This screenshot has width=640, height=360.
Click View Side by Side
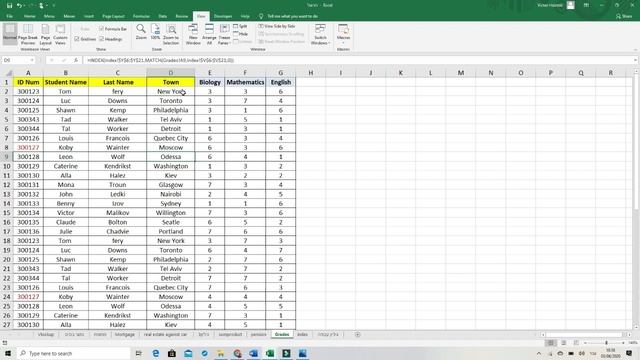(x=277, y=26)
